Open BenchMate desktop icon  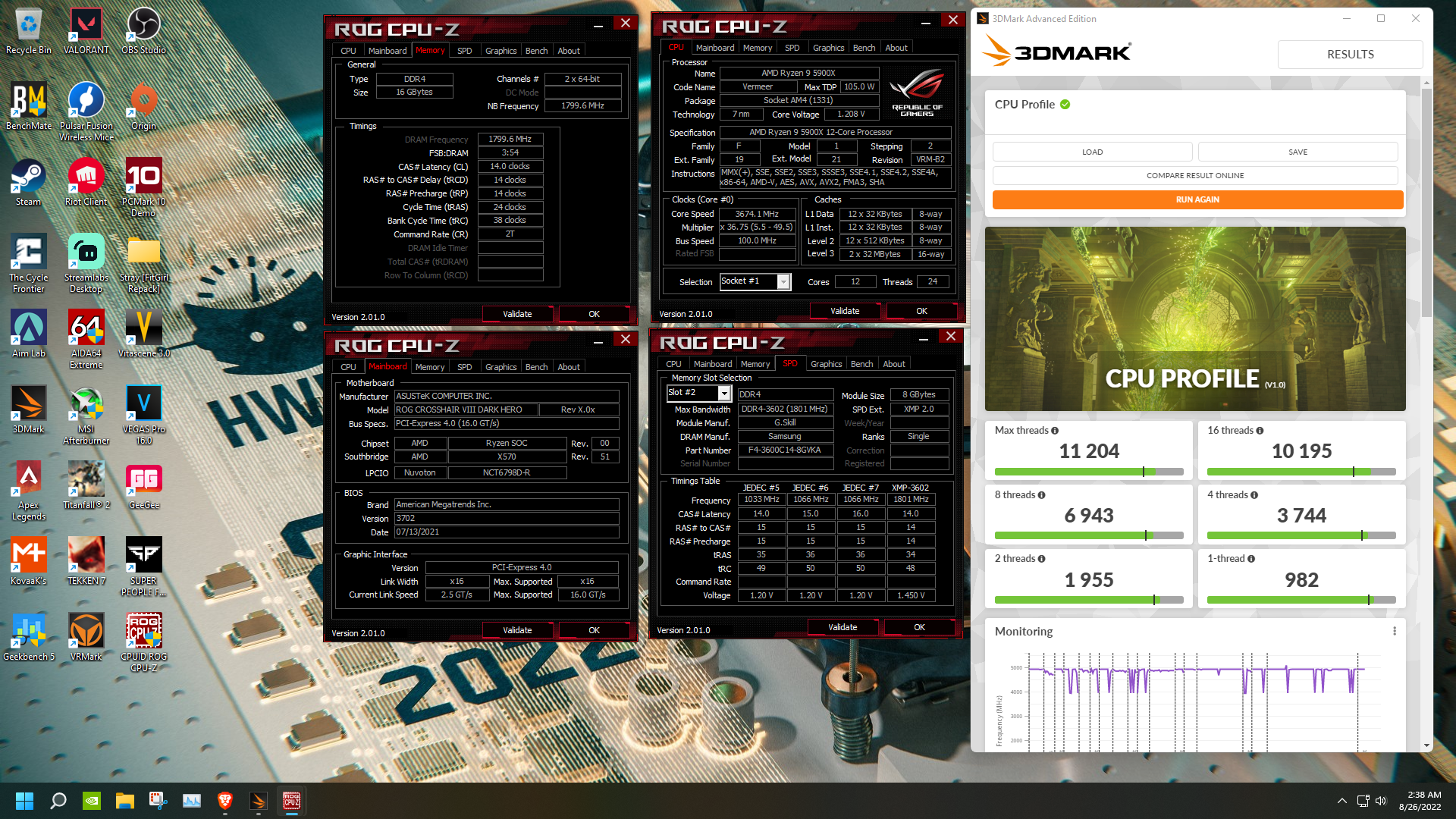pyautogui.click(x=29, y=107)
